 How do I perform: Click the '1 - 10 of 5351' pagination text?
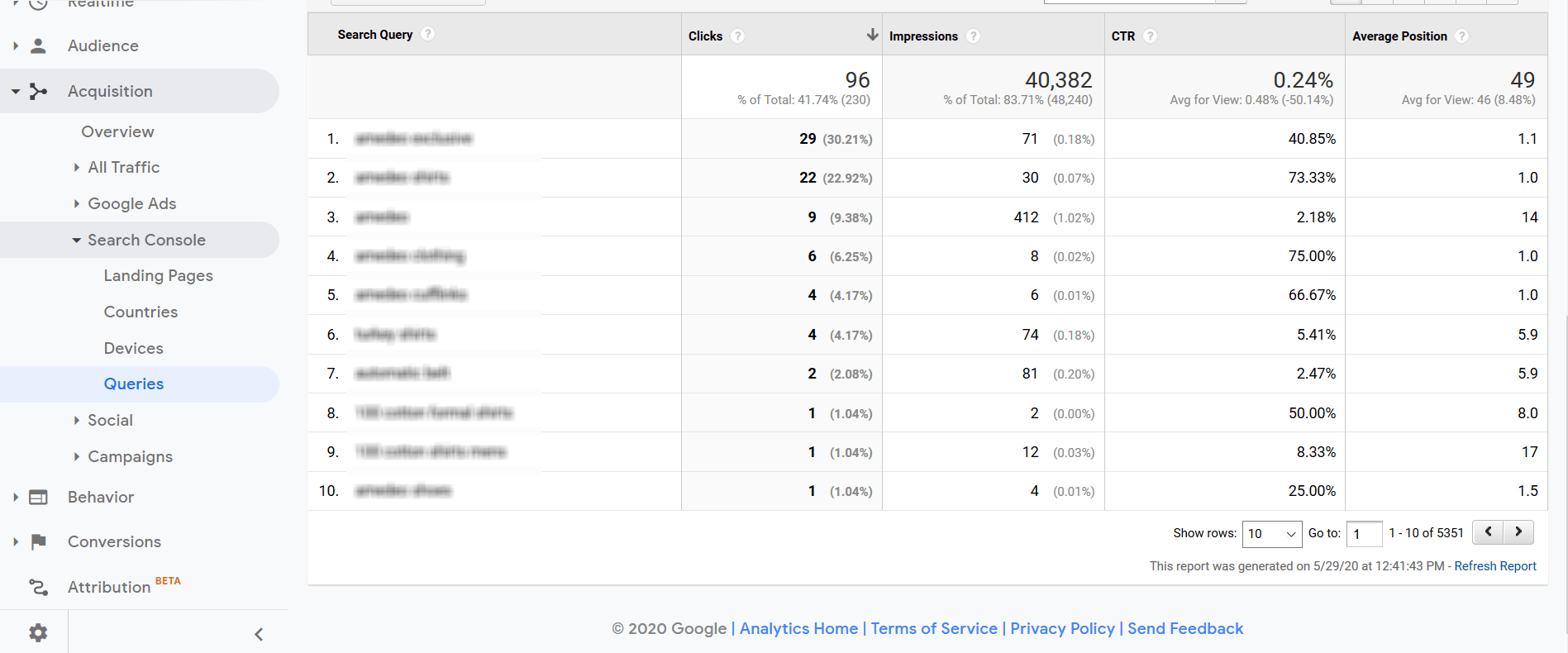click(1426, 533)
